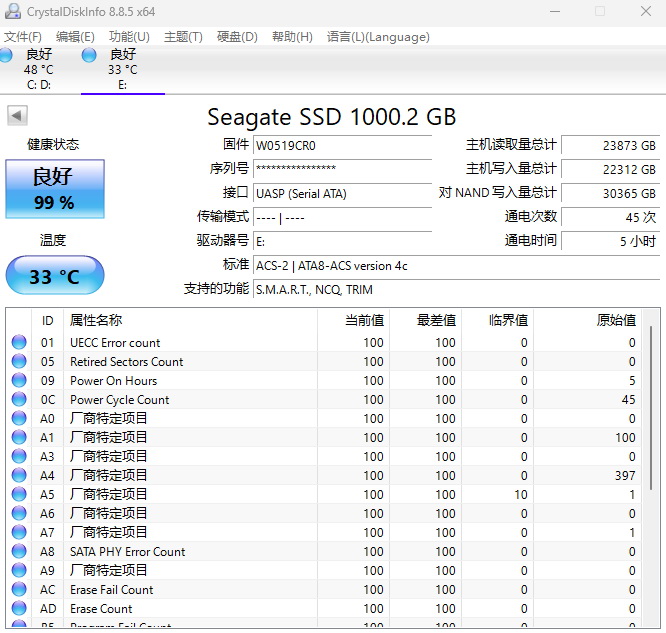This screenshot has height=633, width=666.
Task: Click status circle for Erase Fail Count row
Action: pos(19,589)
